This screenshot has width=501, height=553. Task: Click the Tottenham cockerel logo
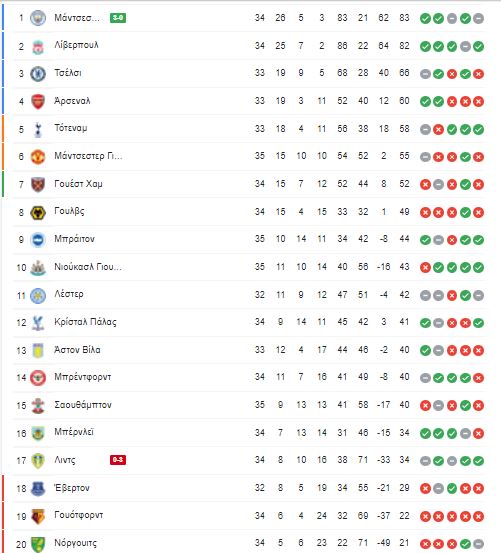pyautogui.click(x=38, y=129)
